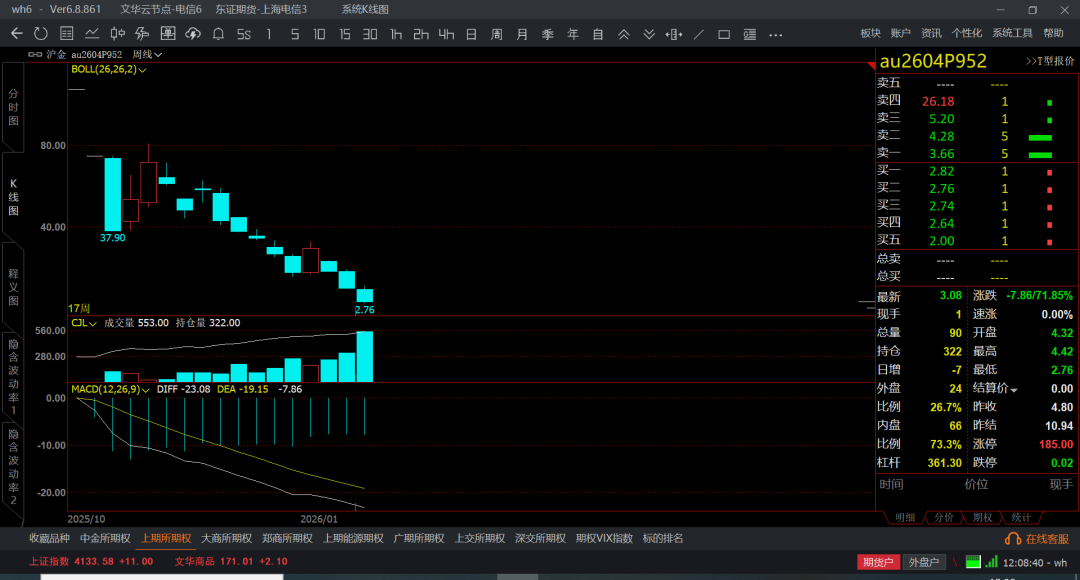Viewport: 1080px width, 580px height.
Task: Open the BOLL(26,26,2) indicator dropdown
Action: (109, 70)
